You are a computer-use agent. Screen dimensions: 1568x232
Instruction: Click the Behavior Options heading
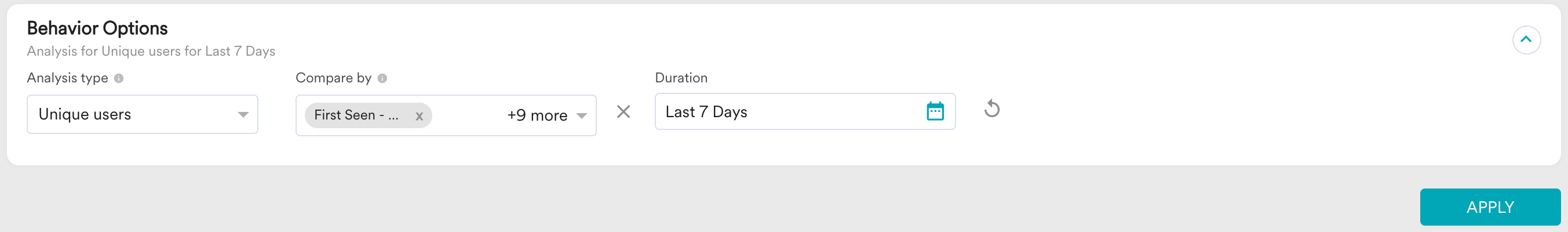pos(97,28)
